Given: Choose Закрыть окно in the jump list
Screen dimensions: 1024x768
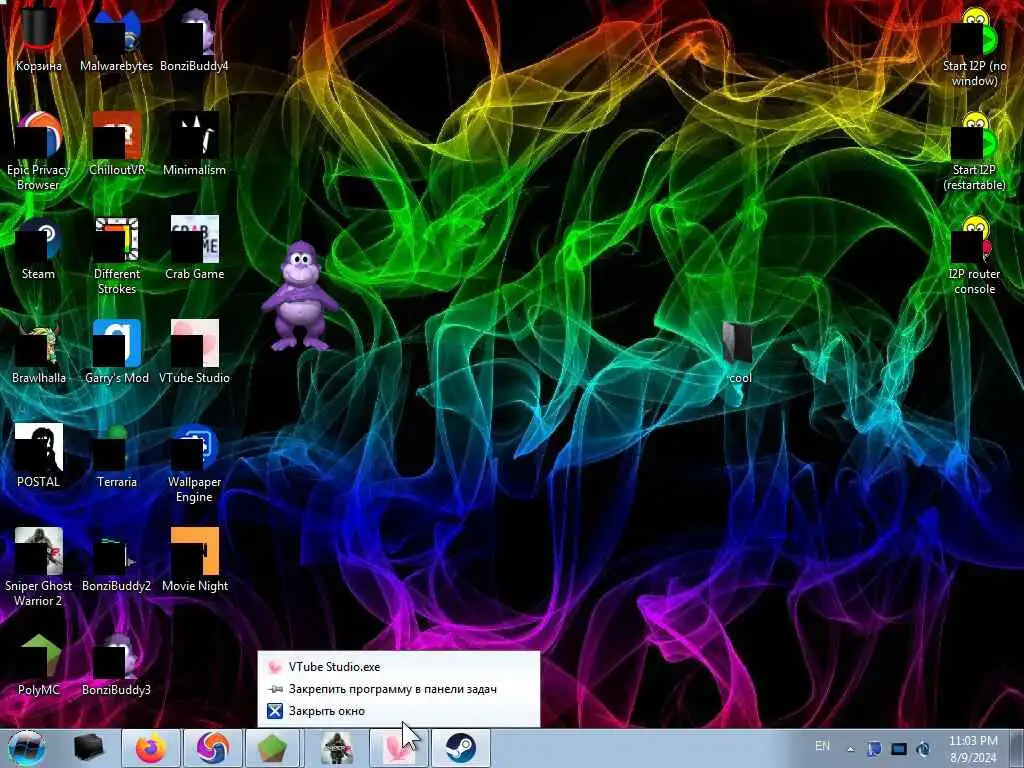Looking at the screenshot, I should click(398, 711).
